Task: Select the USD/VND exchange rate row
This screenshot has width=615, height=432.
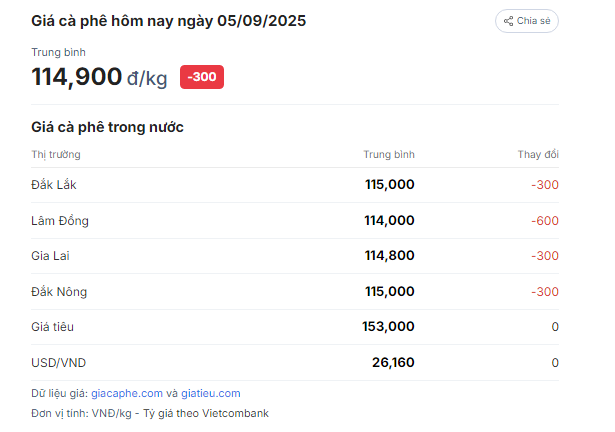Action: coord(295,363)
